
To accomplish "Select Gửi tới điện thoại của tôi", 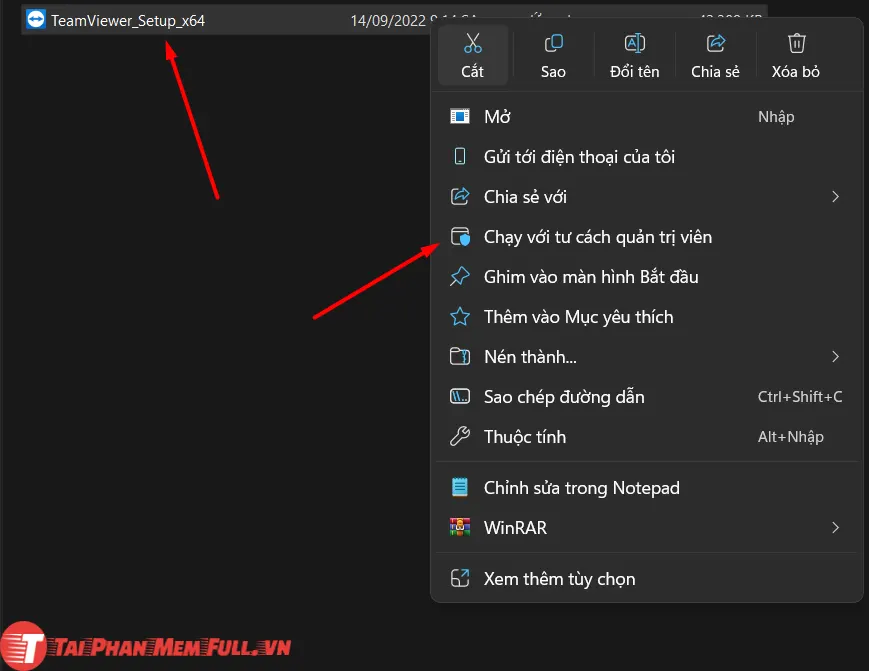I will click(x=579, y=157).
